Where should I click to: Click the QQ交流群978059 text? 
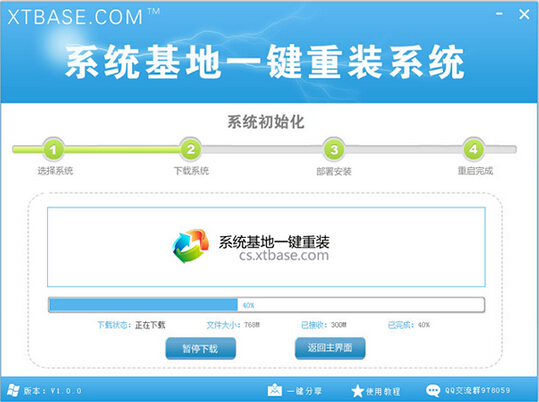(477, 390)
